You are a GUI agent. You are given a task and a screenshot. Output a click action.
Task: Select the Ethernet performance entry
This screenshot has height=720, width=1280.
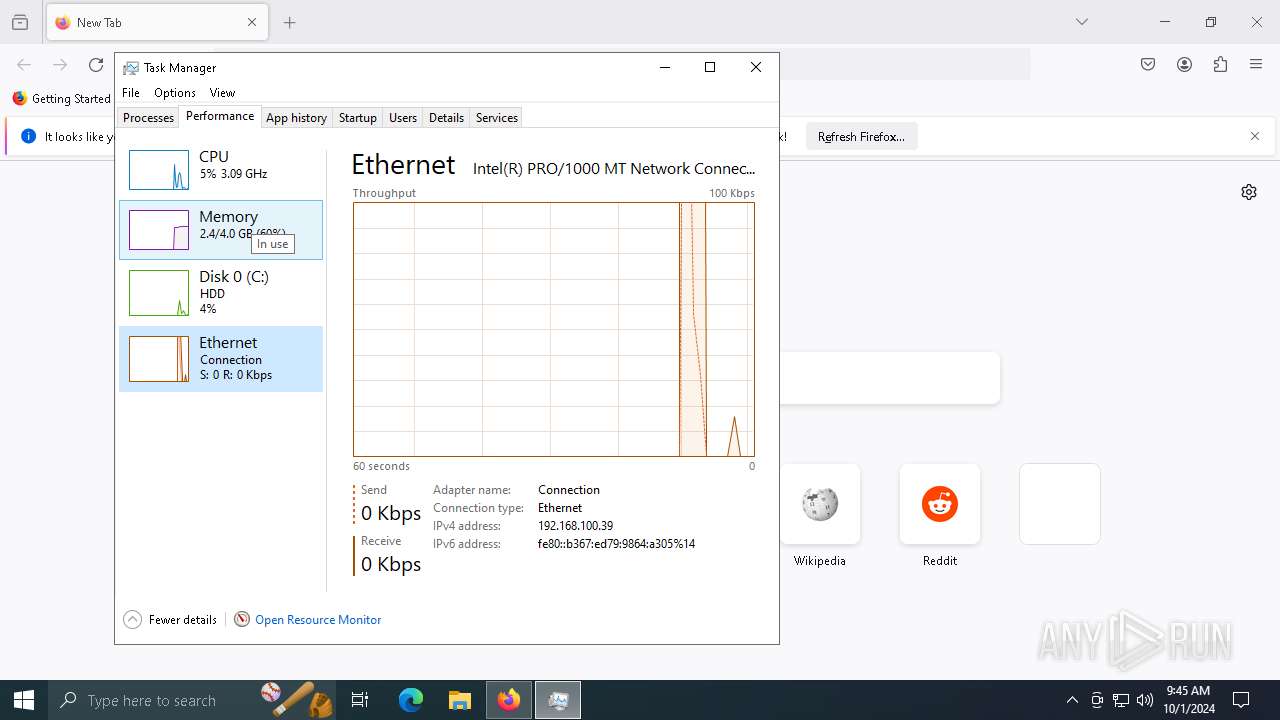221,359
